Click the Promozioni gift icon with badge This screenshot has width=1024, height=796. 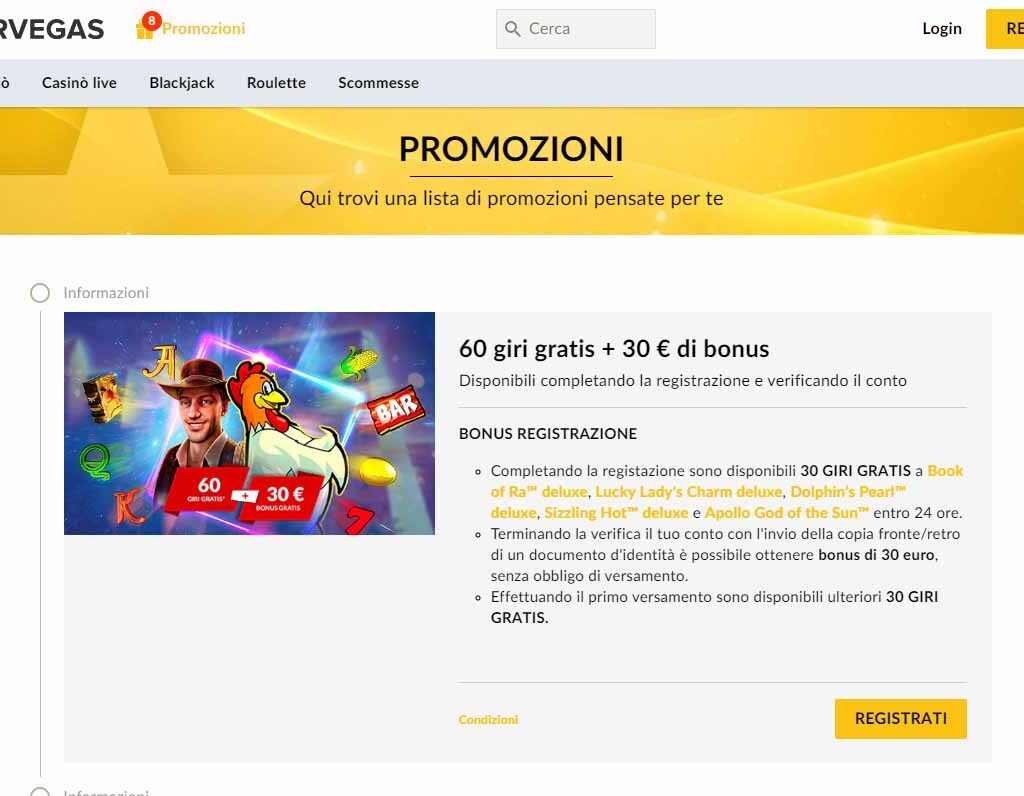(148, 26)
